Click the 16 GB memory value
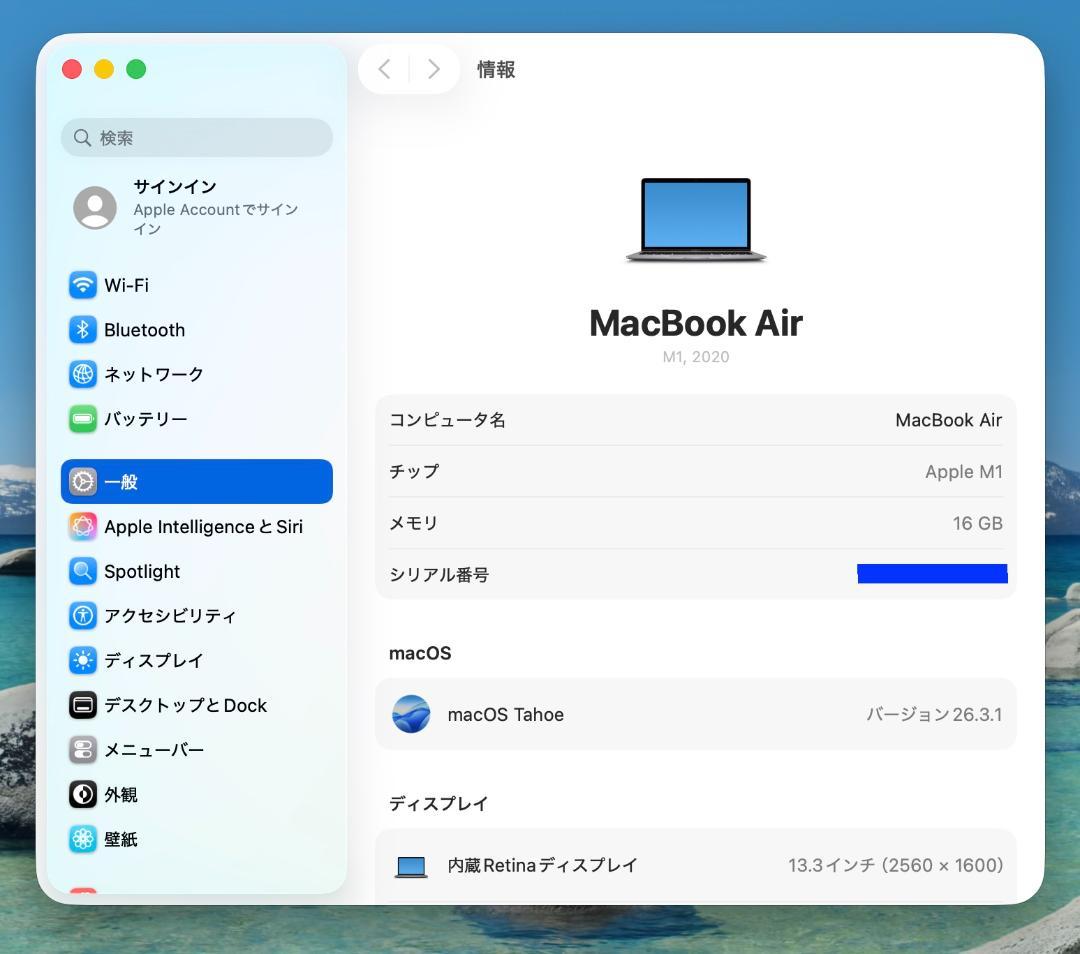 (977, 523)
